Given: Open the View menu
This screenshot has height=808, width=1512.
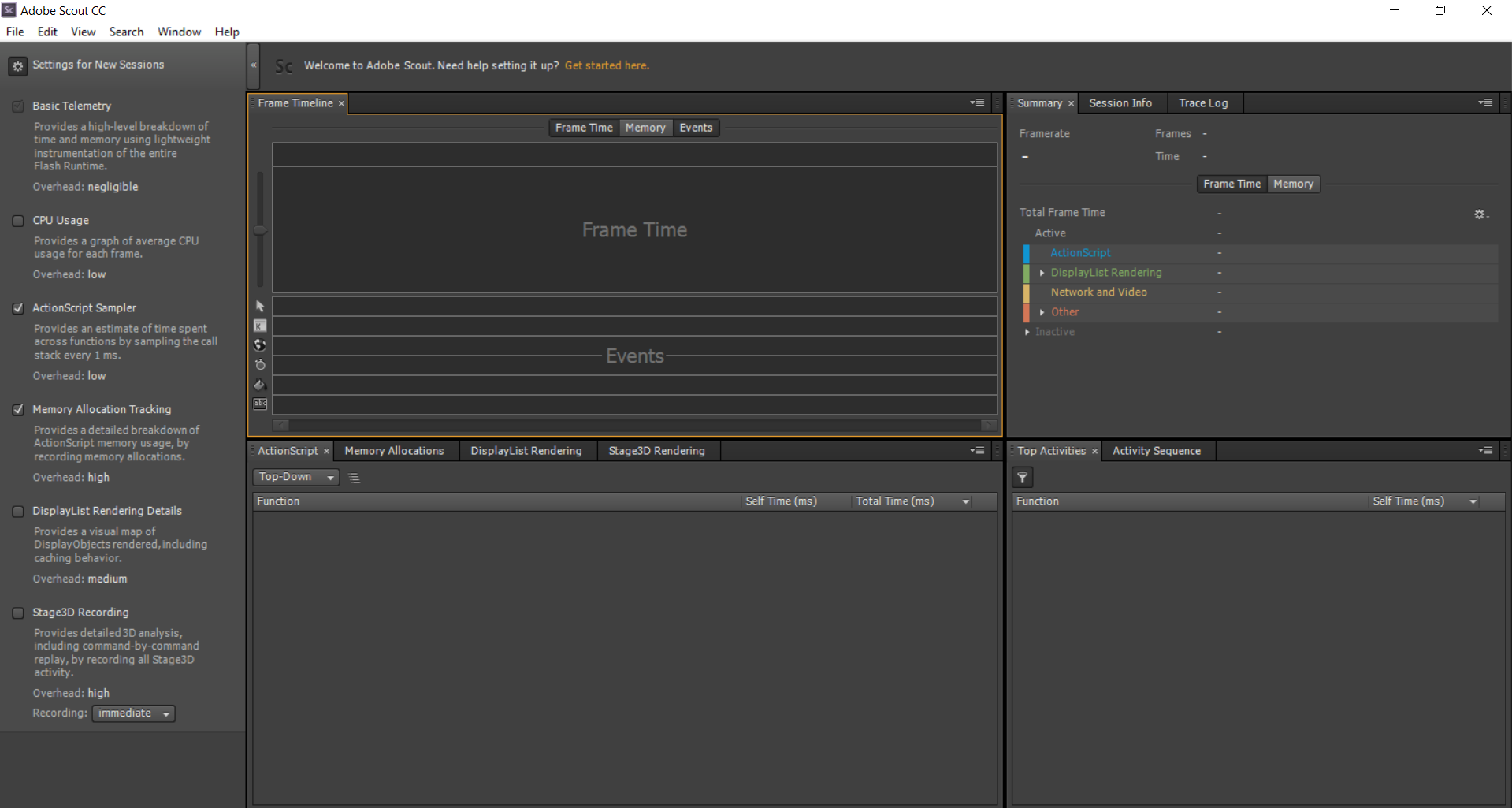Looking at the screenshot, I should (x=83, y=32).
